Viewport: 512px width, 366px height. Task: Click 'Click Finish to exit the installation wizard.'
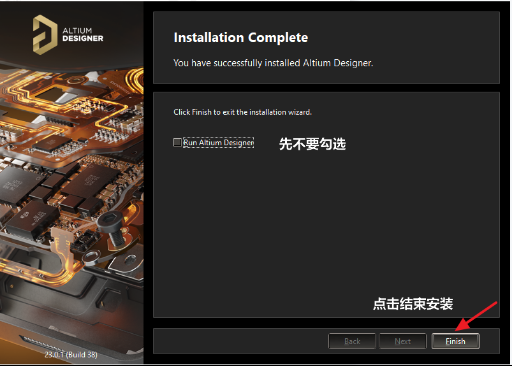click(x=242, y=112)
